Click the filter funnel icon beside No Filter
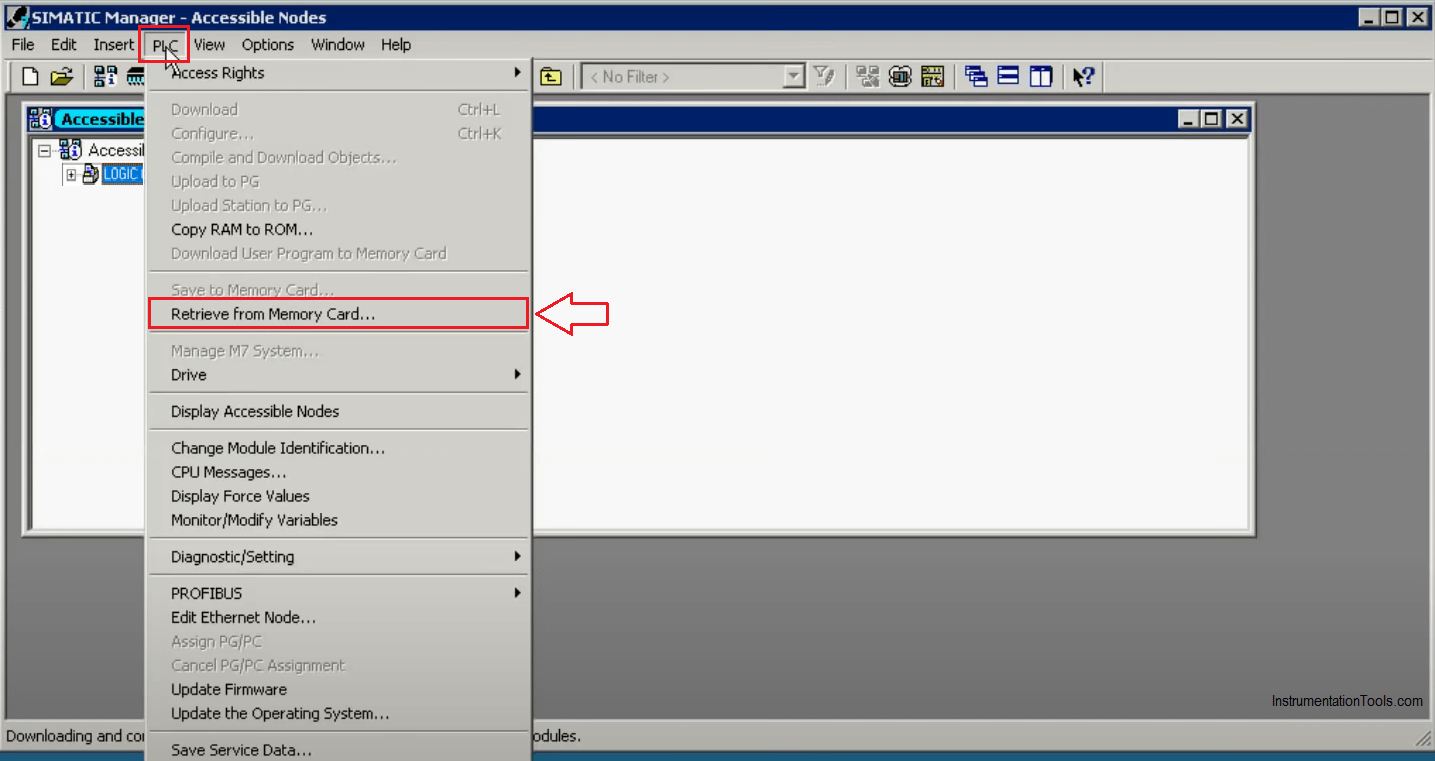The image size is (1435, 761). point(823,77)
